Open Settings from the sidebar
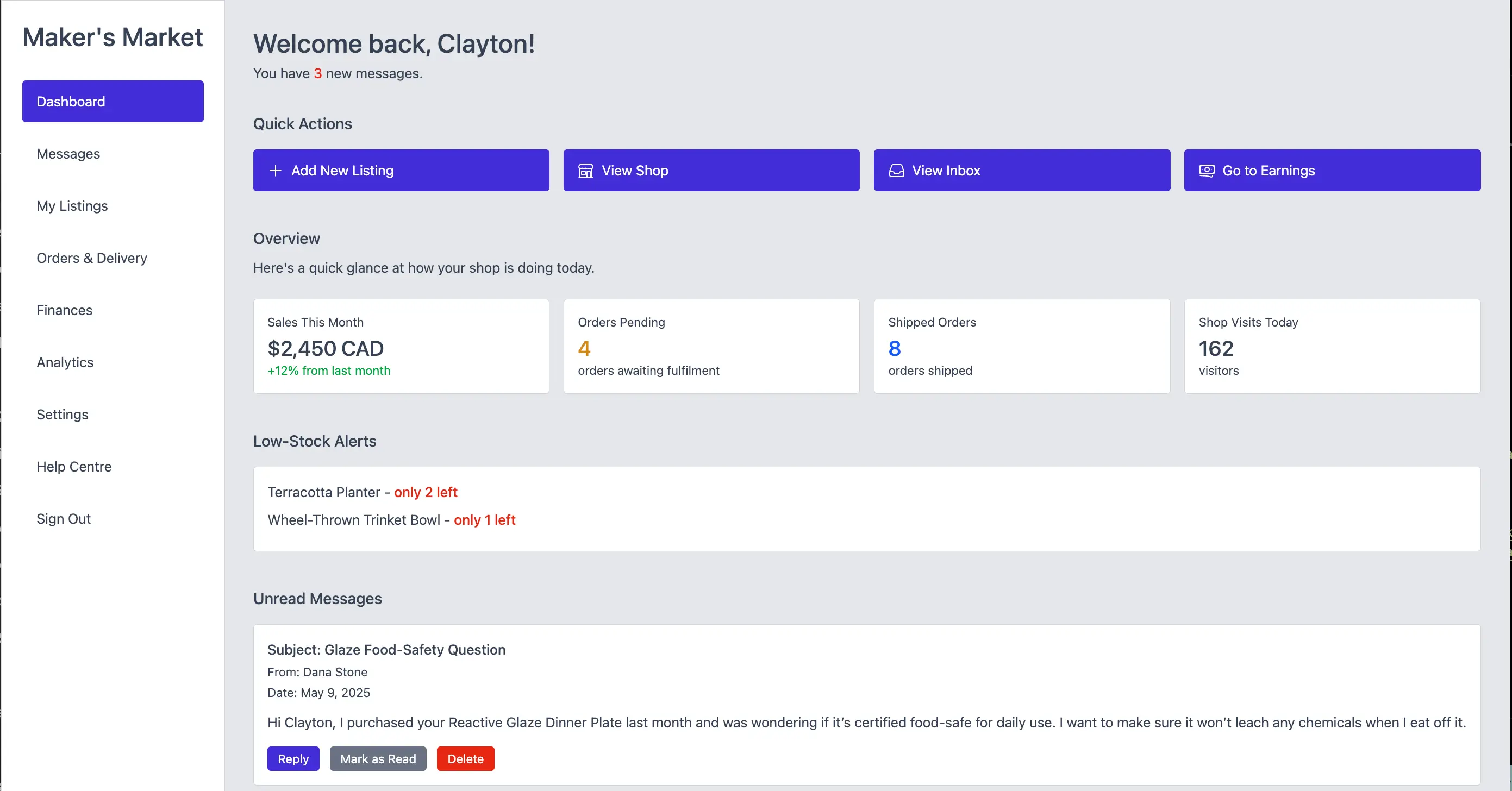Viewport: 1512px width, 791px height. 62,415
